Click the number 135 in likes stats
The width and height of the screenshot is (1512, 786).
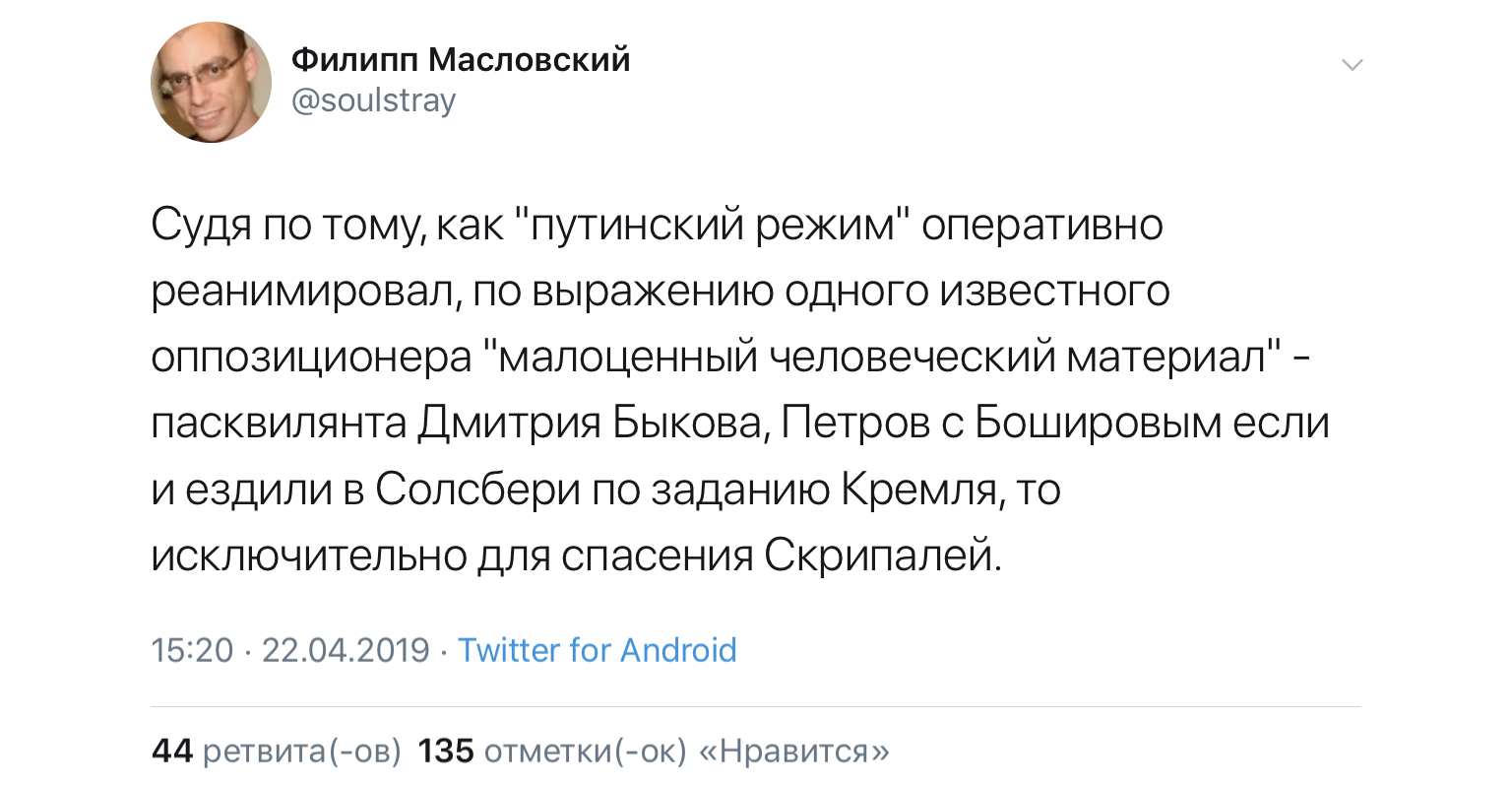[446, 752]
